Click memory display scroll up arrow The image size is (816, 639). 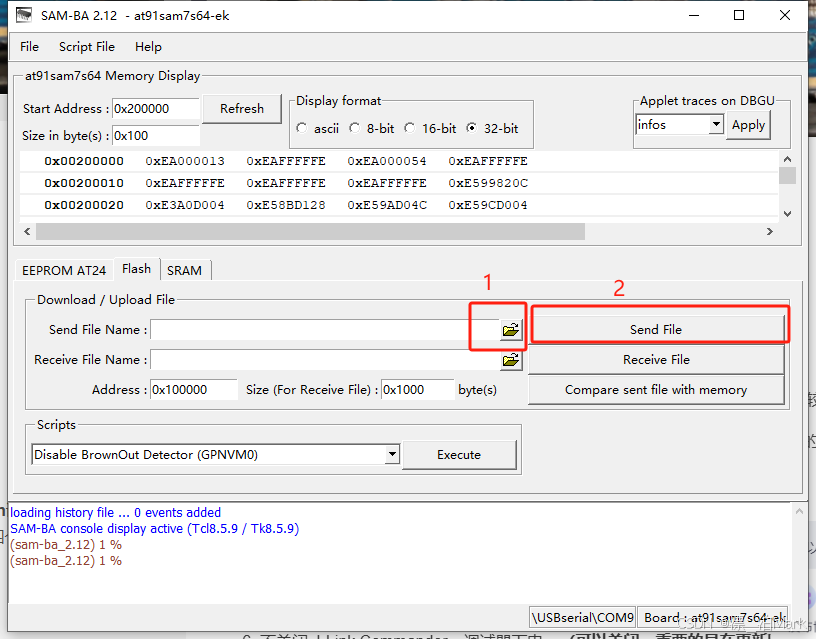click(787, 159)
